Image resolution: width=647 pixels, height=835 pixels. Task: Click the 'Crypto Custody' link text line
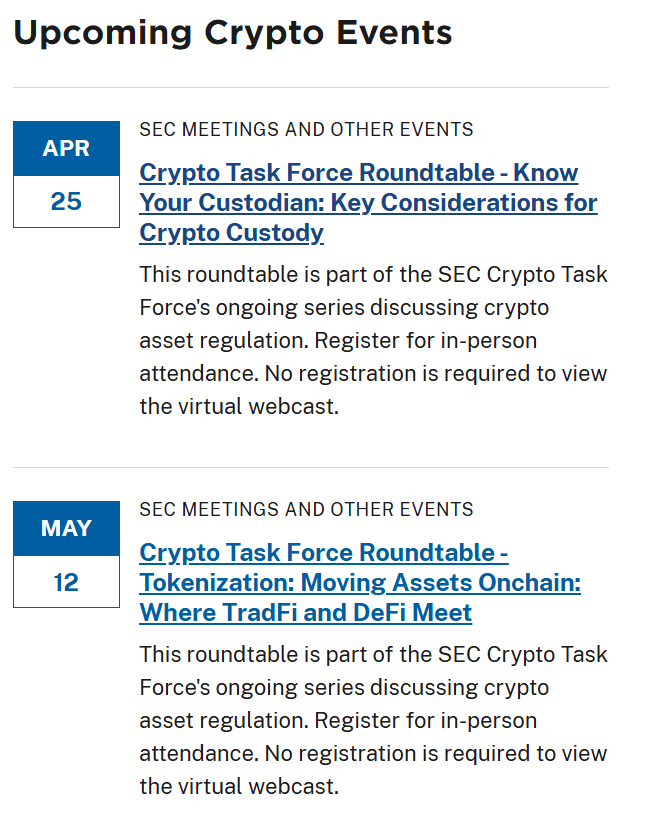pos(232,233)
